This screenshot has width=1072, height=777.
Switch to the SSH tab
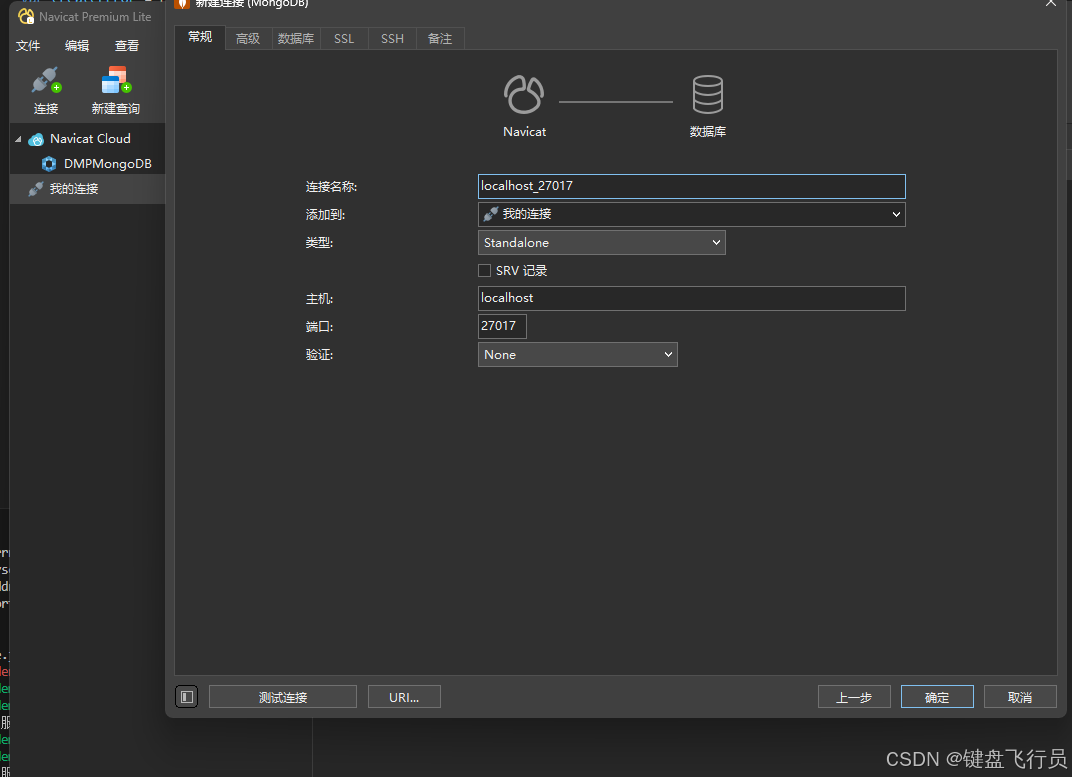[x=392, y=39]
